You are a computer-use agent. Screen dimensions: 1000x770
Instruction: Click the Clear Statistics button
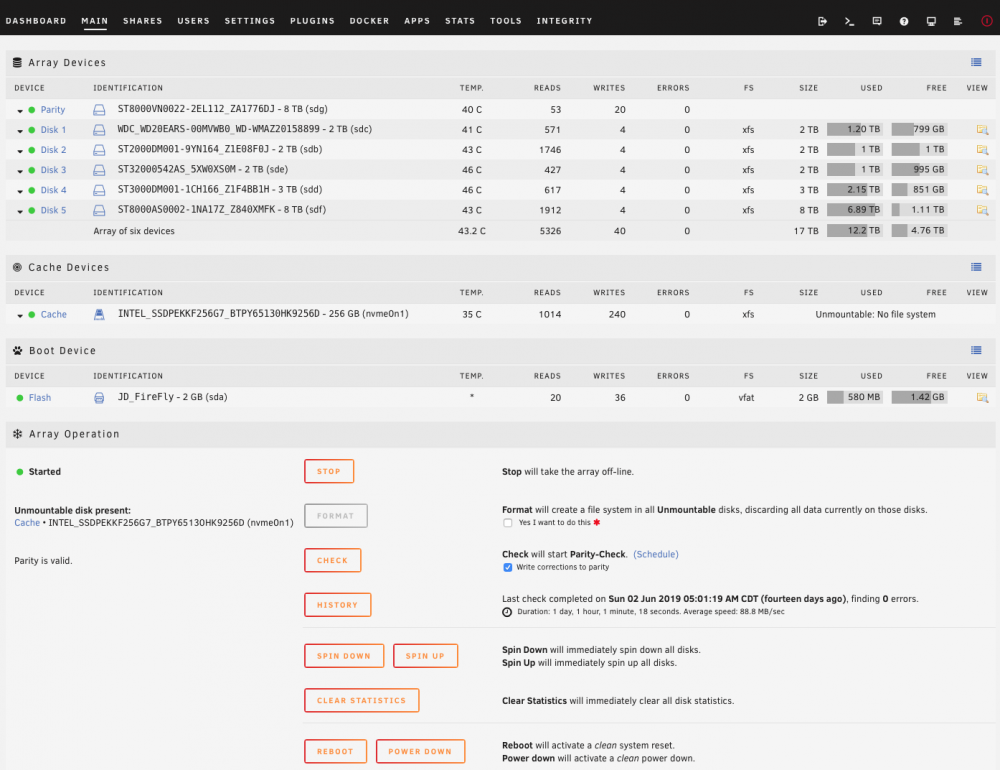(x=362, y=700)
